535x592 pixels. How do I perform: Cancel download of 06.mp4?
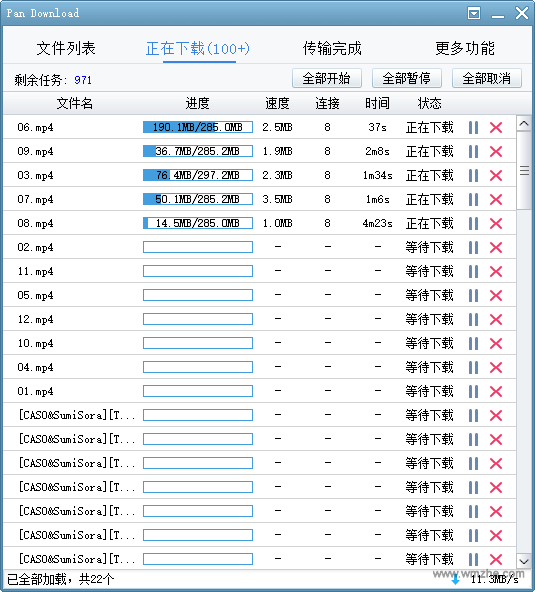(x=496, y=128)
